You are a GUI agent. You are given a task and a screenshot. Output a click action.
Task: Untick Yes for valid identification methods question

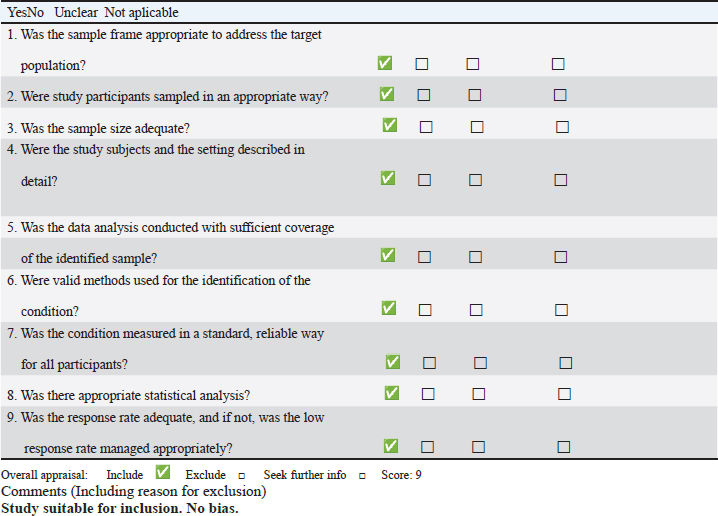pos(389,308)
